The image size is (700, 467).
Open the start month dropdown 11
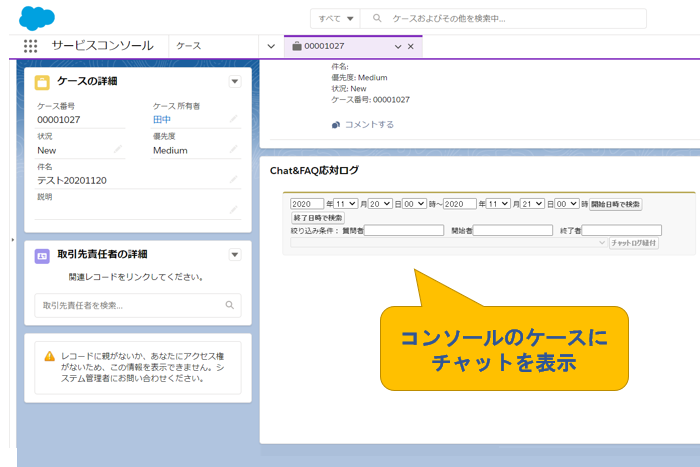(346, 204)
